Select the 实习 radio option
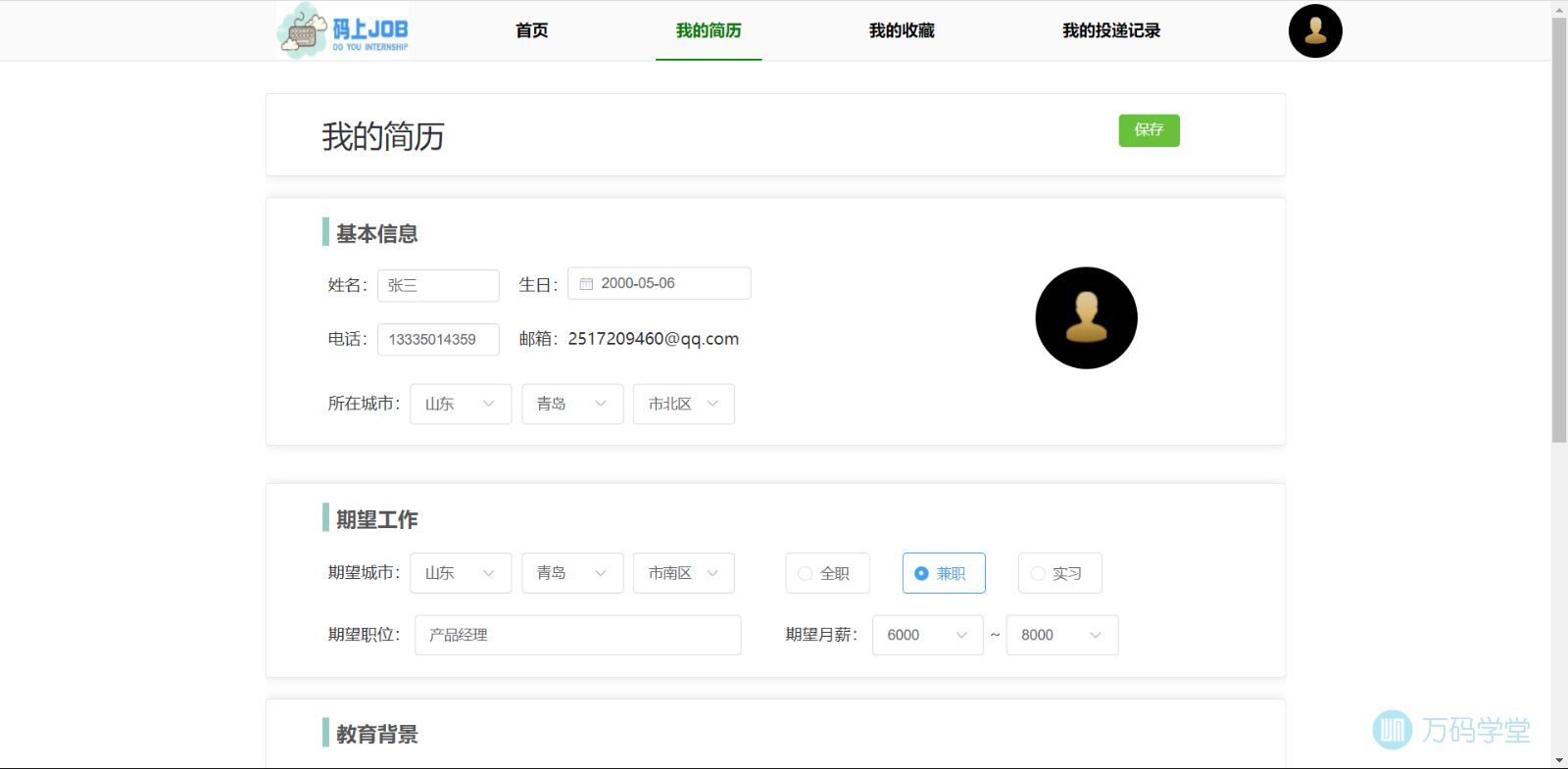The height and width of the screenshot is (769, 1568). [x=1060, y=573]
